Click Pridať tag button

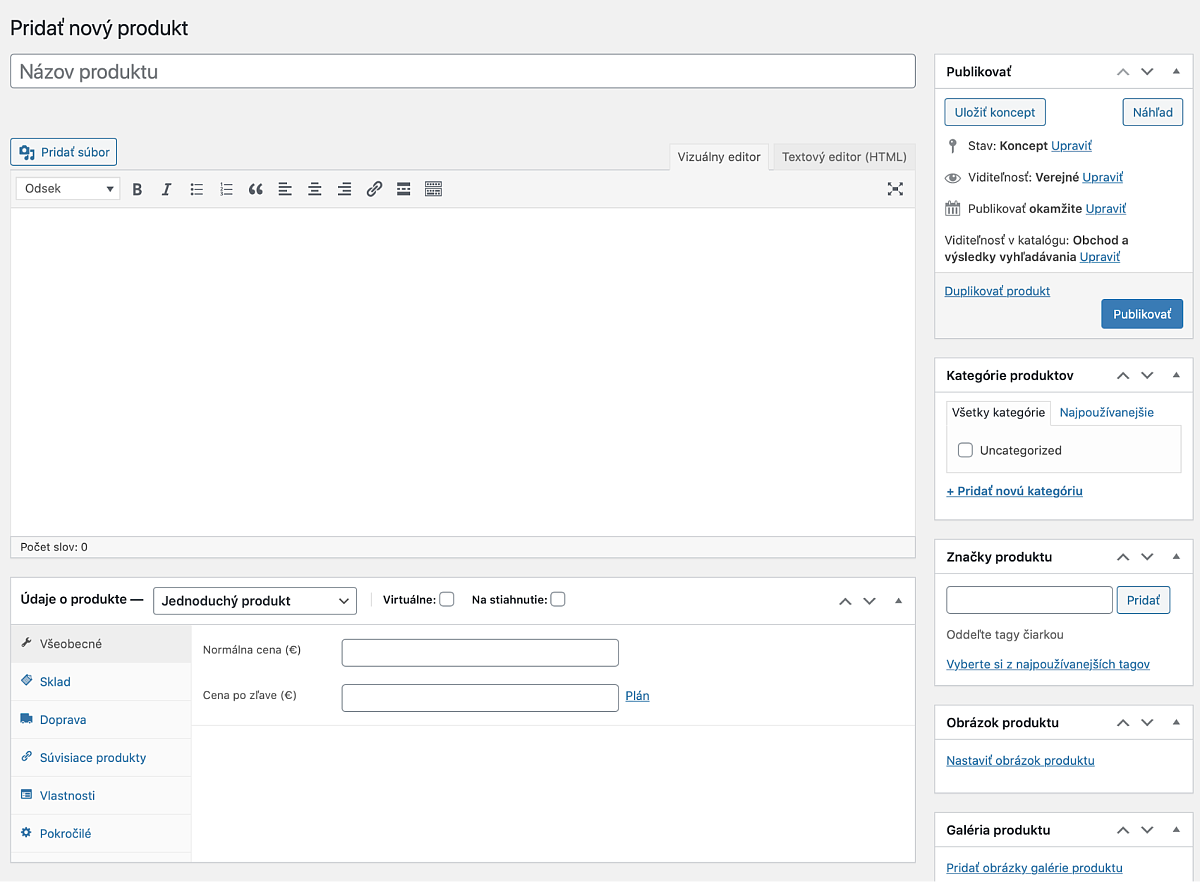click(1143, 600)
